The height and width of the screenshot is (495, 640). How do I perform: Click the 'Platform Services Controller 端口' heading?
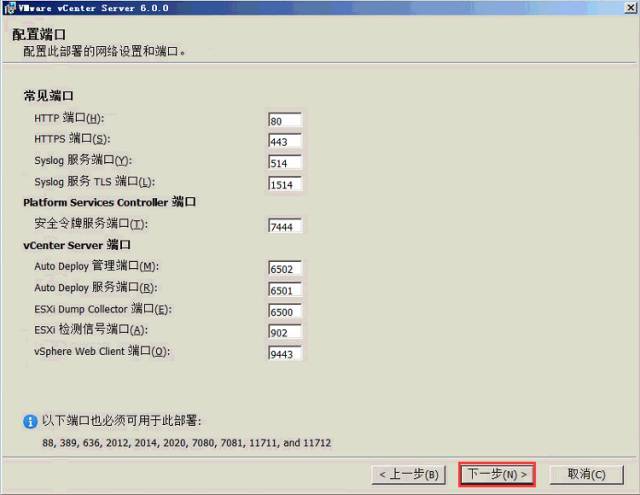[109, 202]
